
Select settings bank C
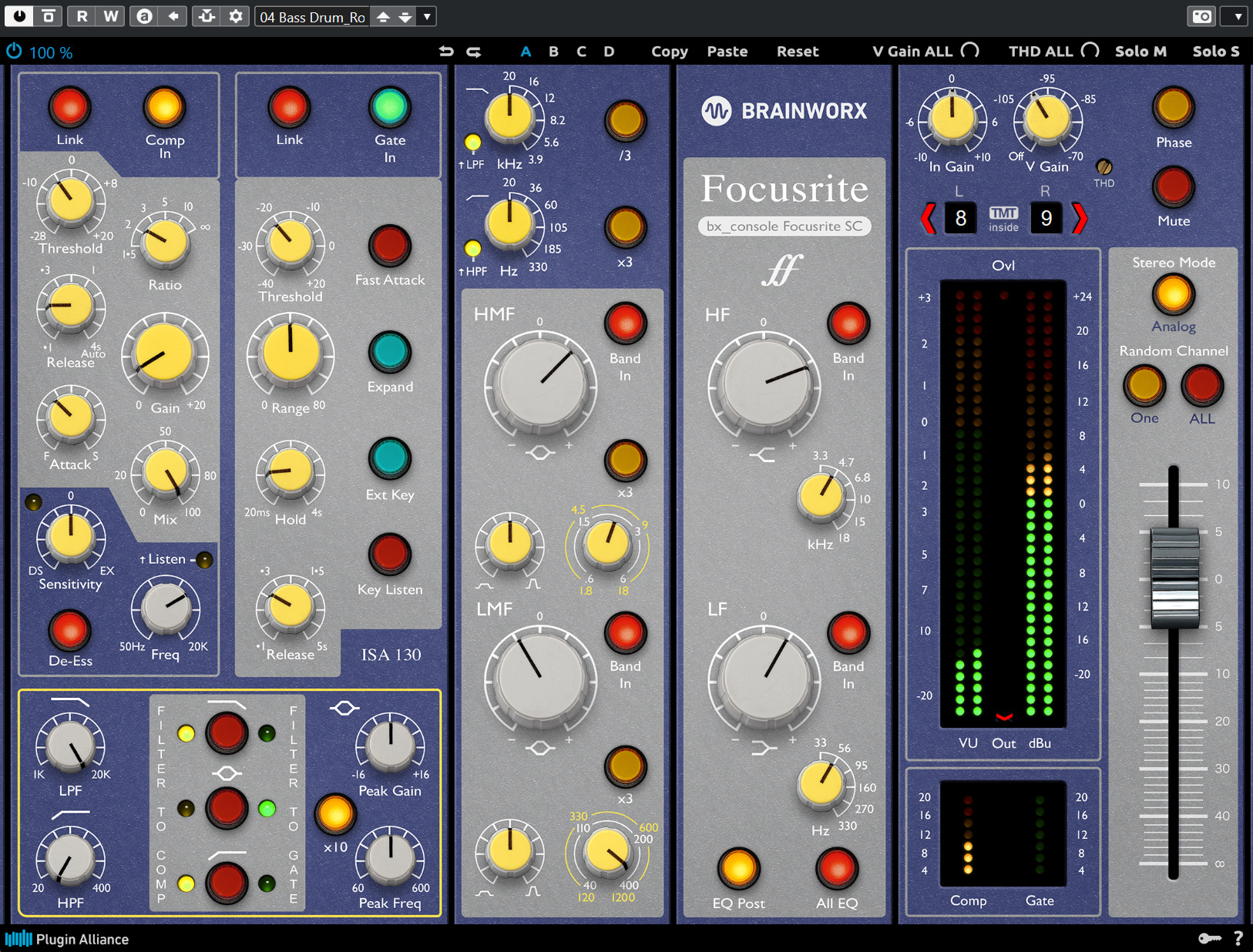pyautogui.click(x=581, y=52)
